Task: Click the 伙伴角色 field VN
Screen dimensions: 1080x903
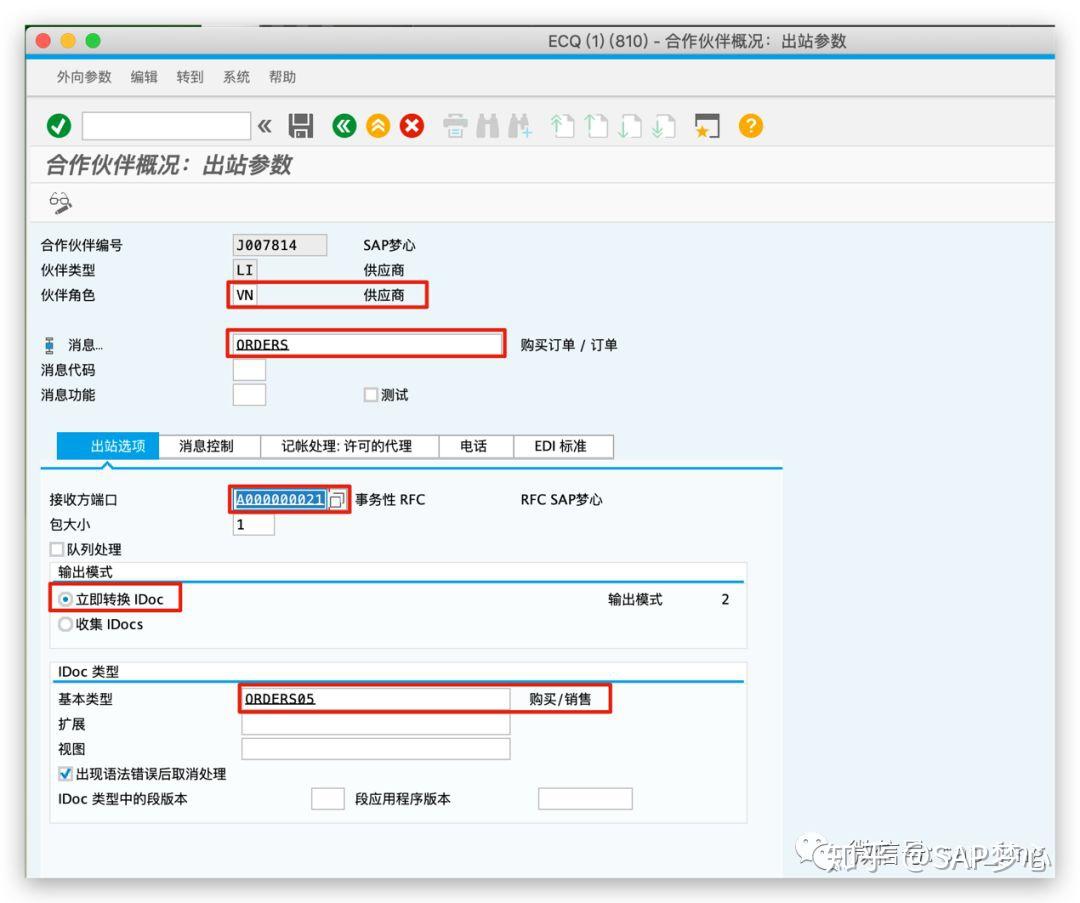Action: click(245, 295)
